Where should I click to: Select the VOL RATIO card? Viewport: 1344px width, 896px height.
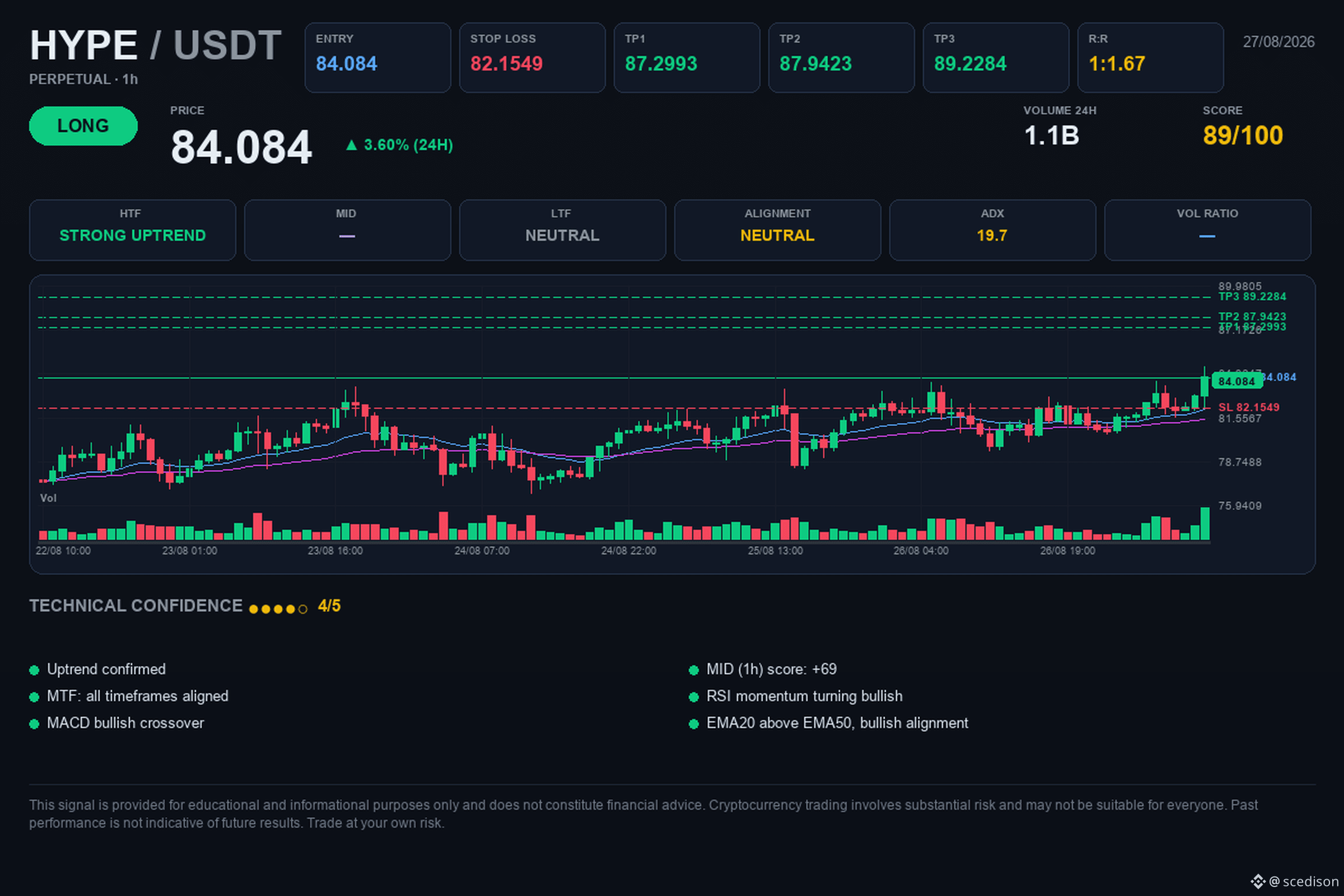coord(1207,230)
